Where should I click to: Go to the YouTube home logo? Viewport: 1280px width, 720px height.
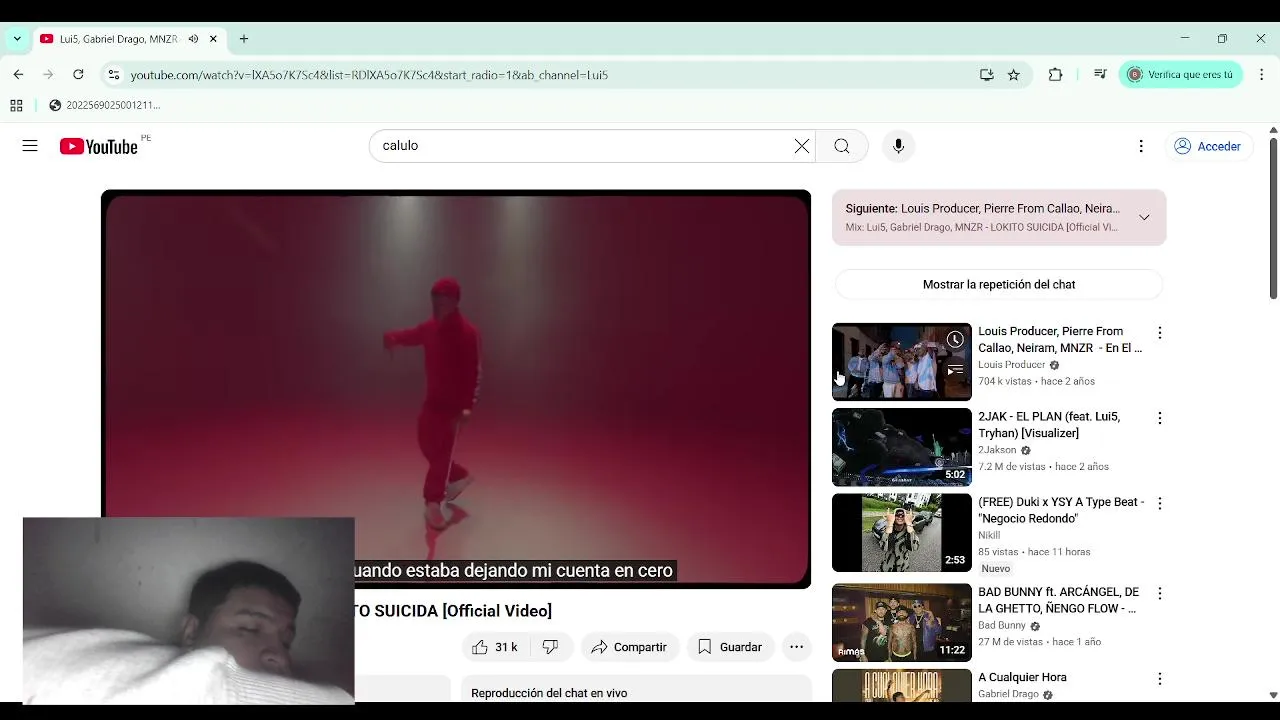[x=98, y=147]
